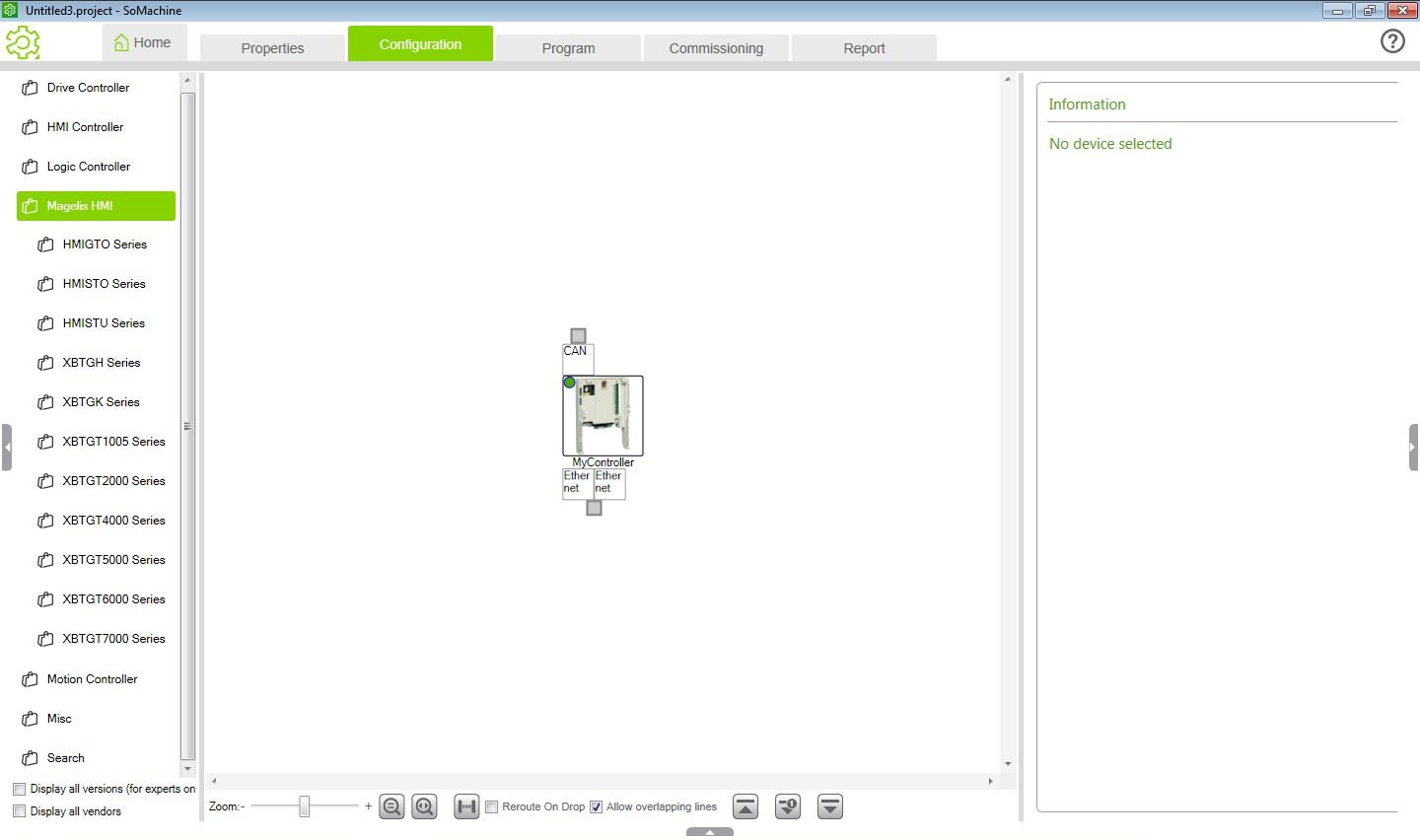Viewport: 1420px width, 840px height.
Task: Click the Information panel heading
Action: [x=1087, y=105]
